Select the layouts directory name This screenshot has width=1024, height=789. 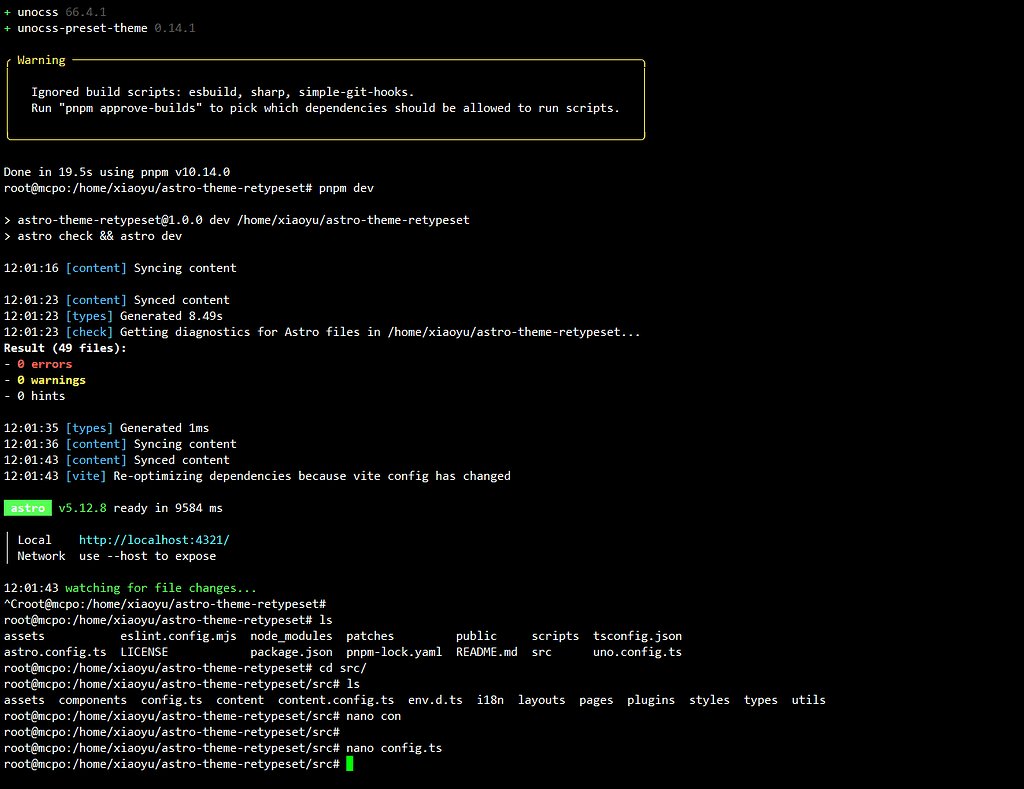point(541,700)
